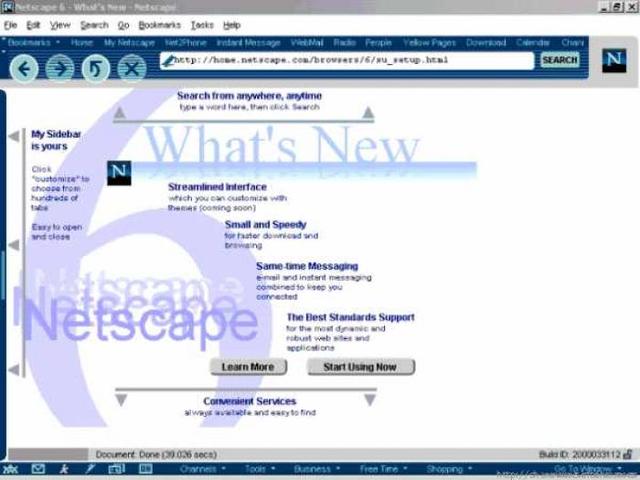
Task: Open the Help menu
Action: click(x=232, y=25)
